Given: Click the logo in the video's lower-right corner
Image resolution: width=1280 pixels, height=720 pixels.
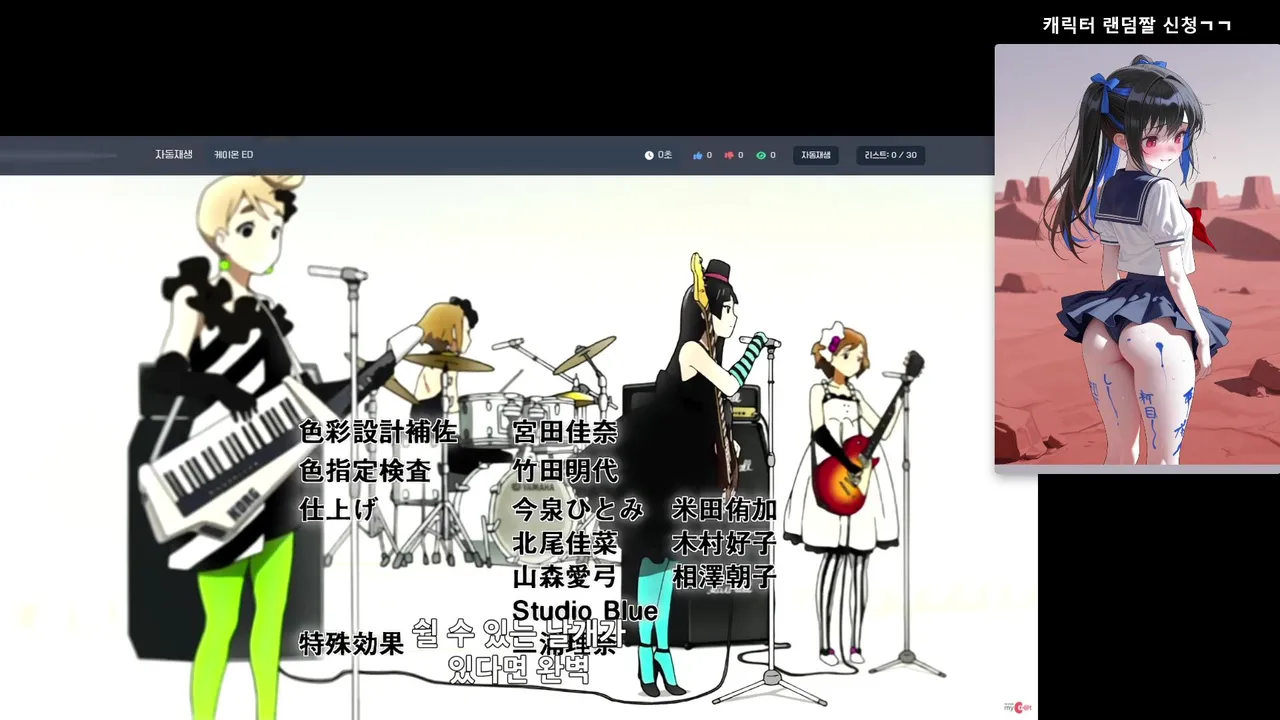Looking at the screenshot, I should coord(1018,707).
